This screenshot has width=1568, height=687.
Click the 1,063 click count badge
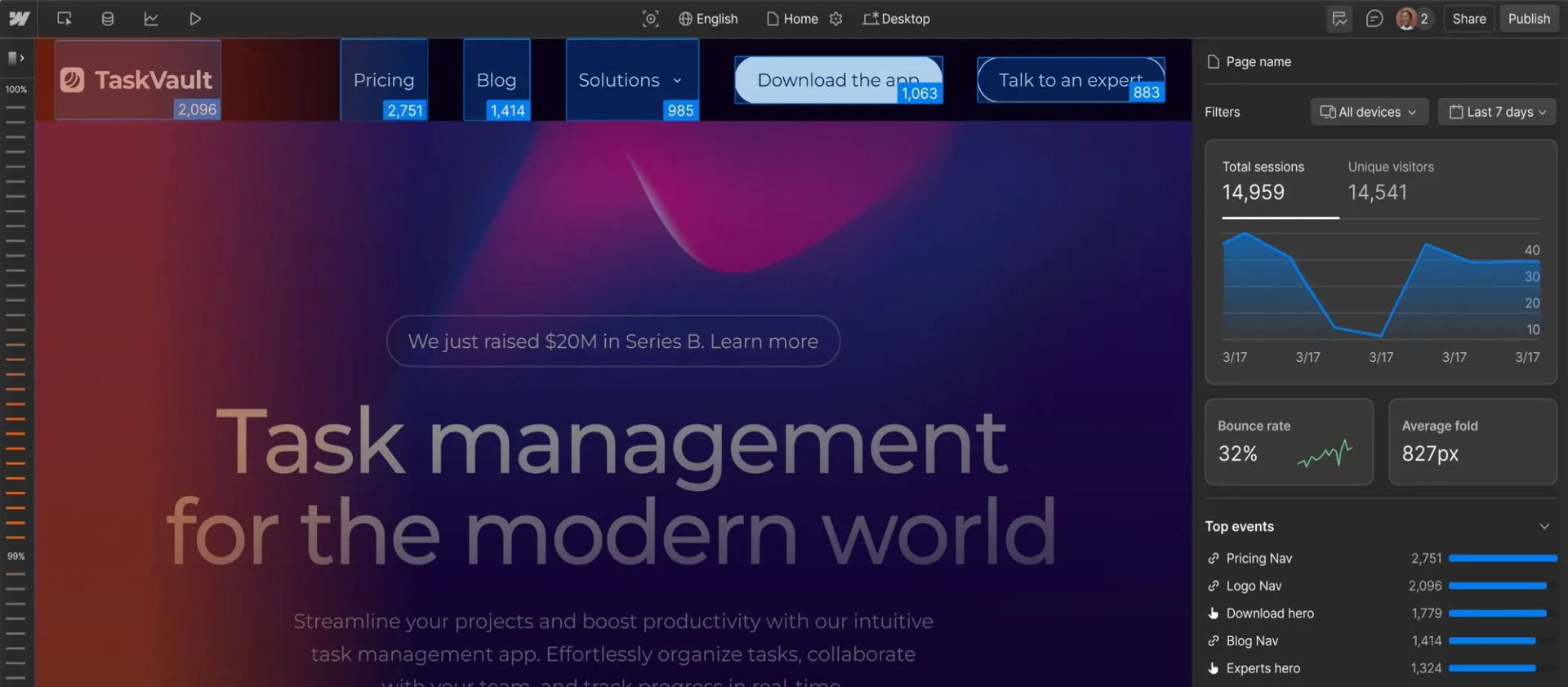click(920, 93)
